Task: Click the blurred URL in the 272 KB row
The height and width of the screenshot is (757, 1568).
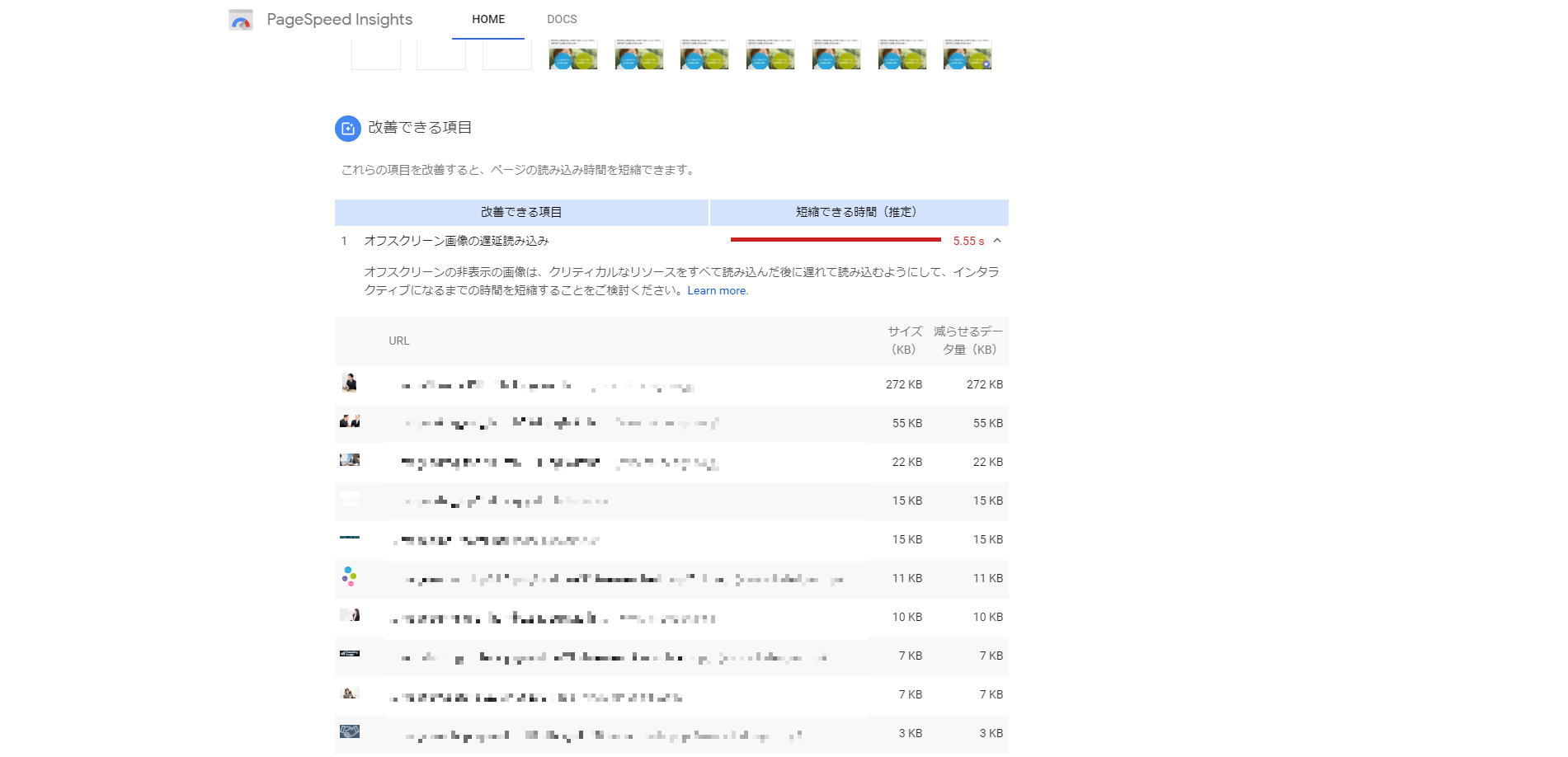Action: click(547, 385)
